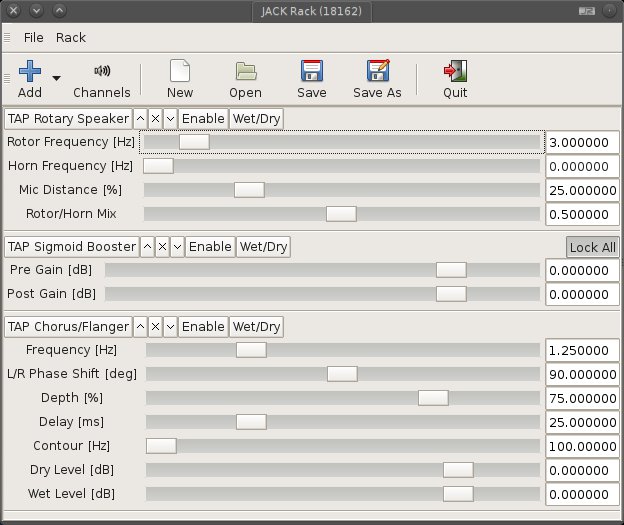This screenshot has width=624, height=525.
Task: Click the TAP Chorus/Flanger name button
Action: [68, 326]
